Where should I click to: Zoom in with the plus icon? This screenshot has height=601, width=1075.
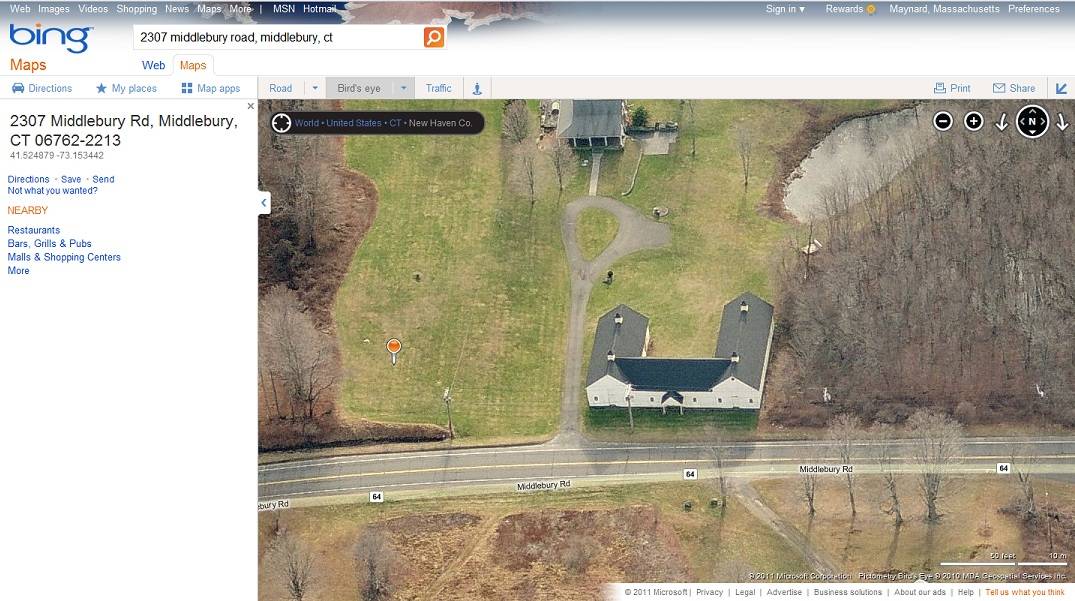(x=974, y=121)
